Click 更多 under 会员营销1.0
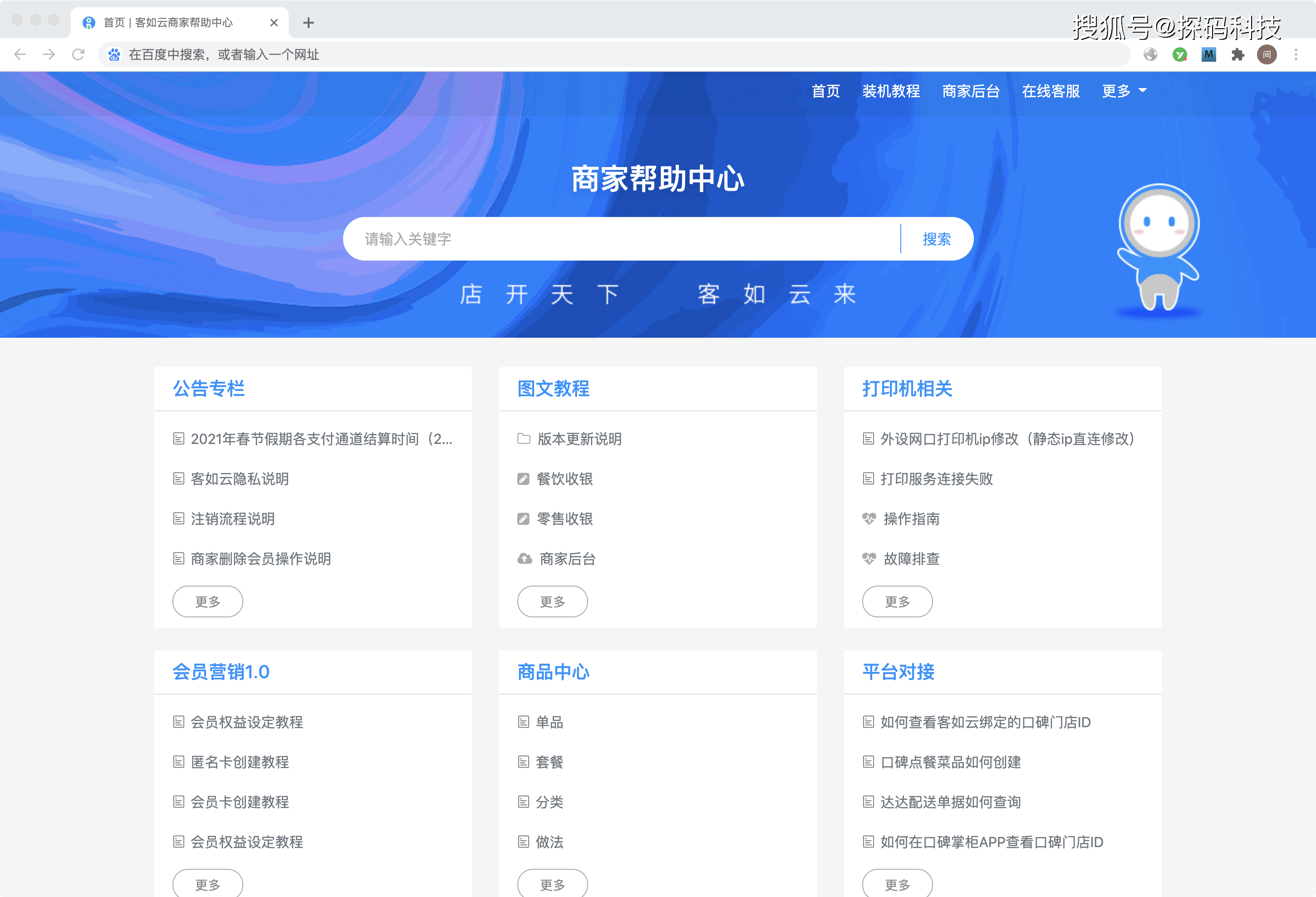The height and width of the screenshot is (897, 1316). click(208, 883)
